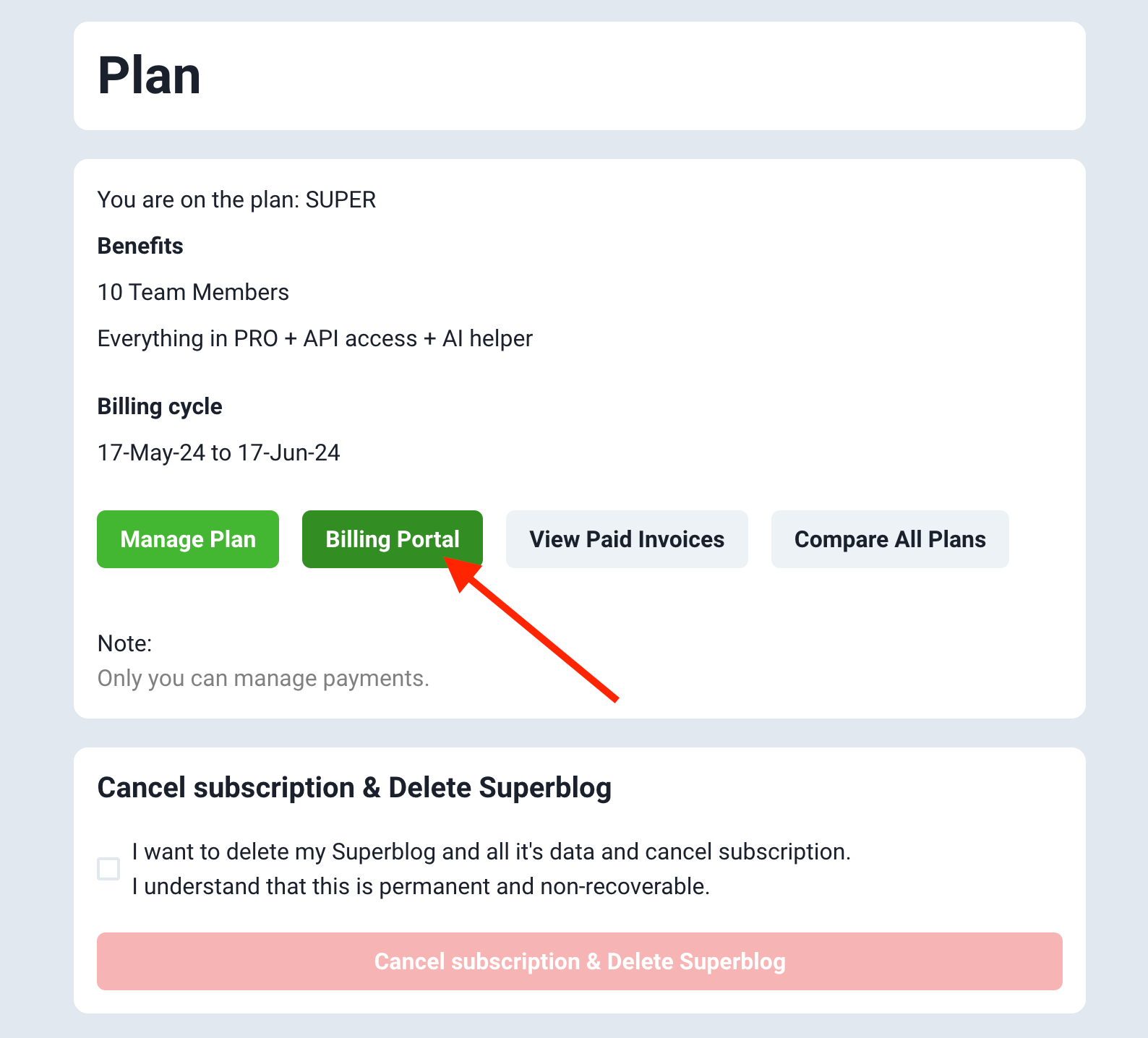This screenshot has width=1148, height=1038.
Task: Select the 17-May-24 to 17-Jun-24 date range
Action: (218, 452)
